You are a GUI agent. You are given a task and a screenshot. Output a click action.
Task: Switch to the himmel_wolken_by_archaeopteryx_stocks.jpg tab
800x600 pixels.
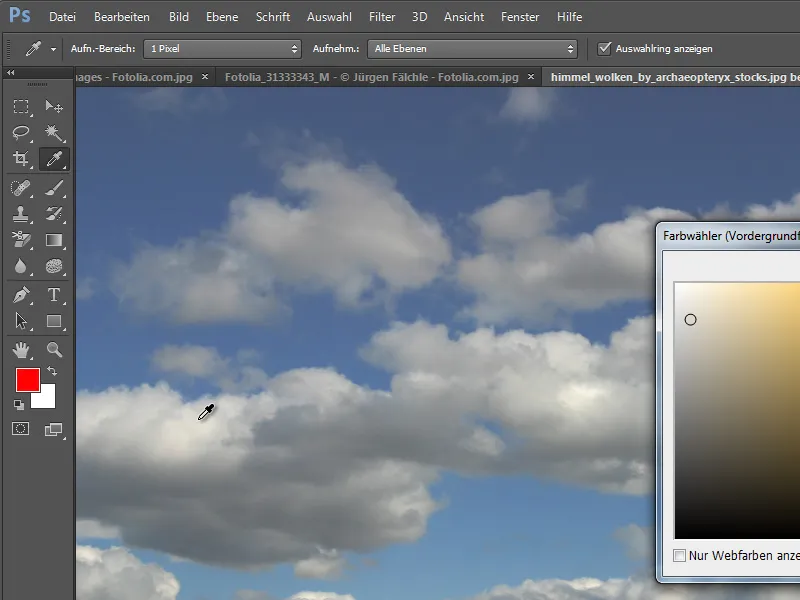tap(669, 77)
